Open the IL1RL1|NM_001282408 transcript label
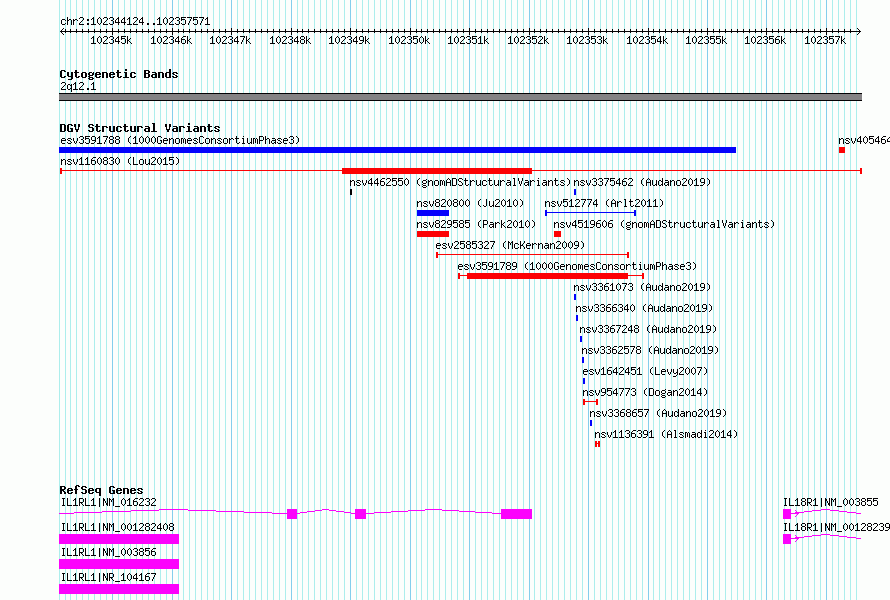Image resolution: width=890 pixels, height=600 pixels. coord(117,527)
